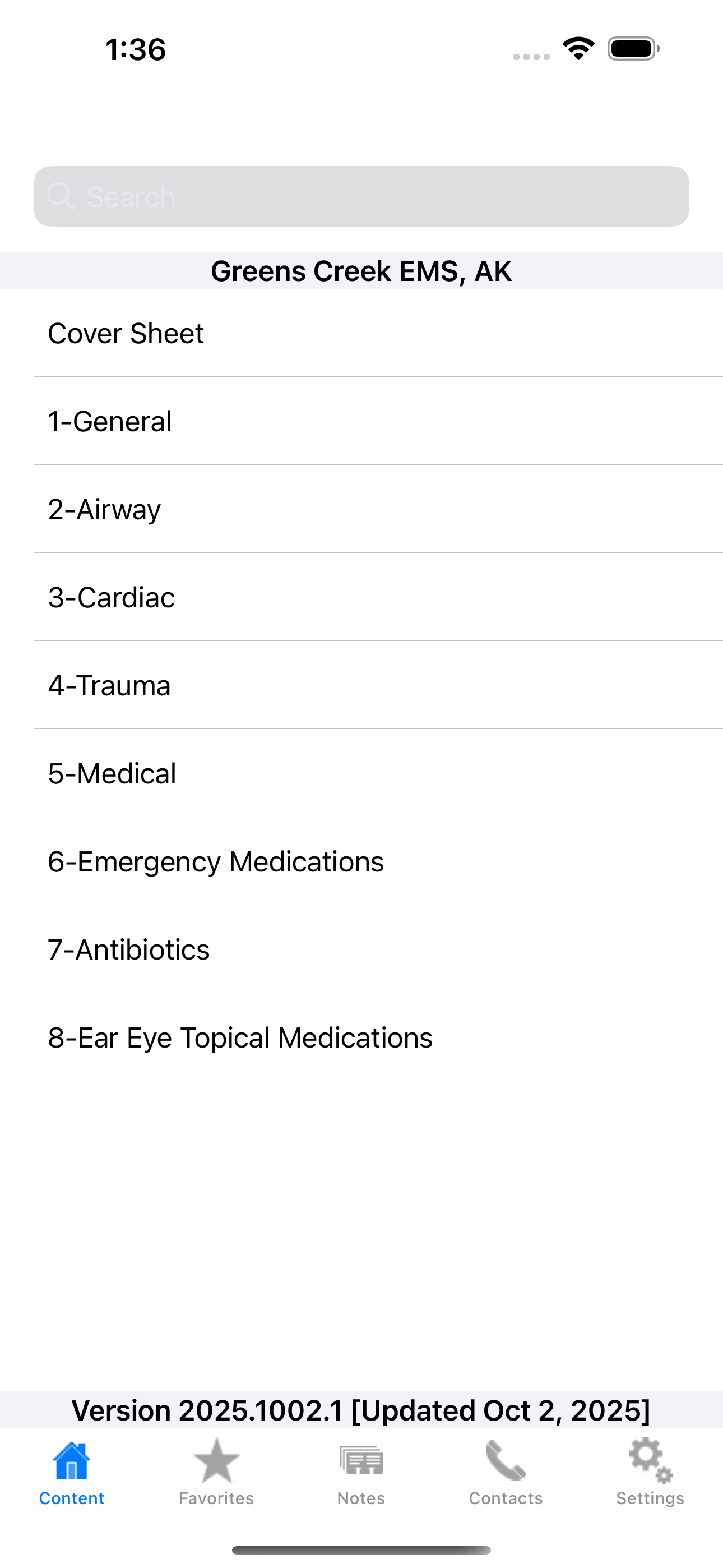
Task: Focus the Search field
Action: [x=361, y=196]
